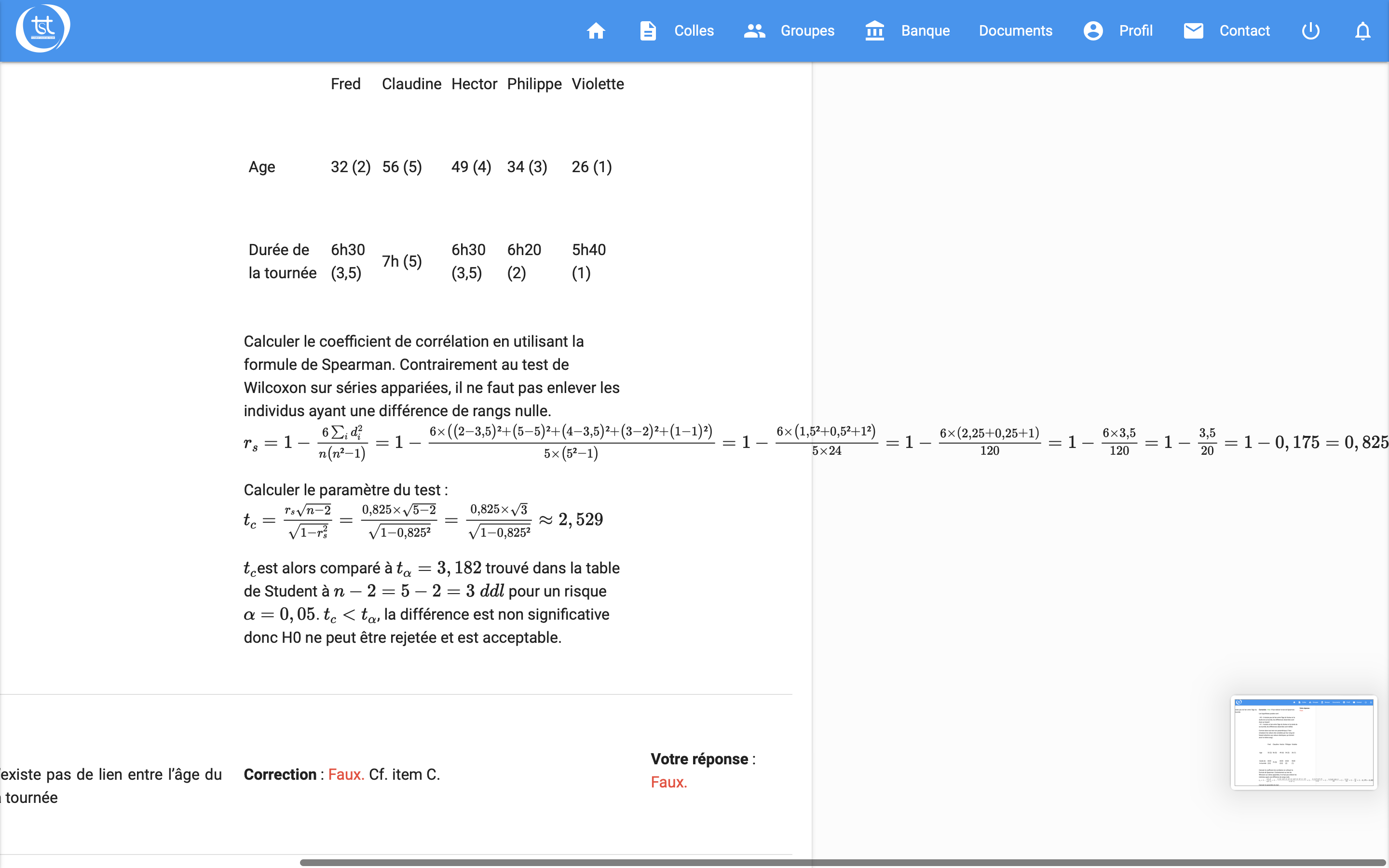Click the horizontal scrollbar at bottom
The width and height of the screenshot is (1389, 868).
[843, 862]
